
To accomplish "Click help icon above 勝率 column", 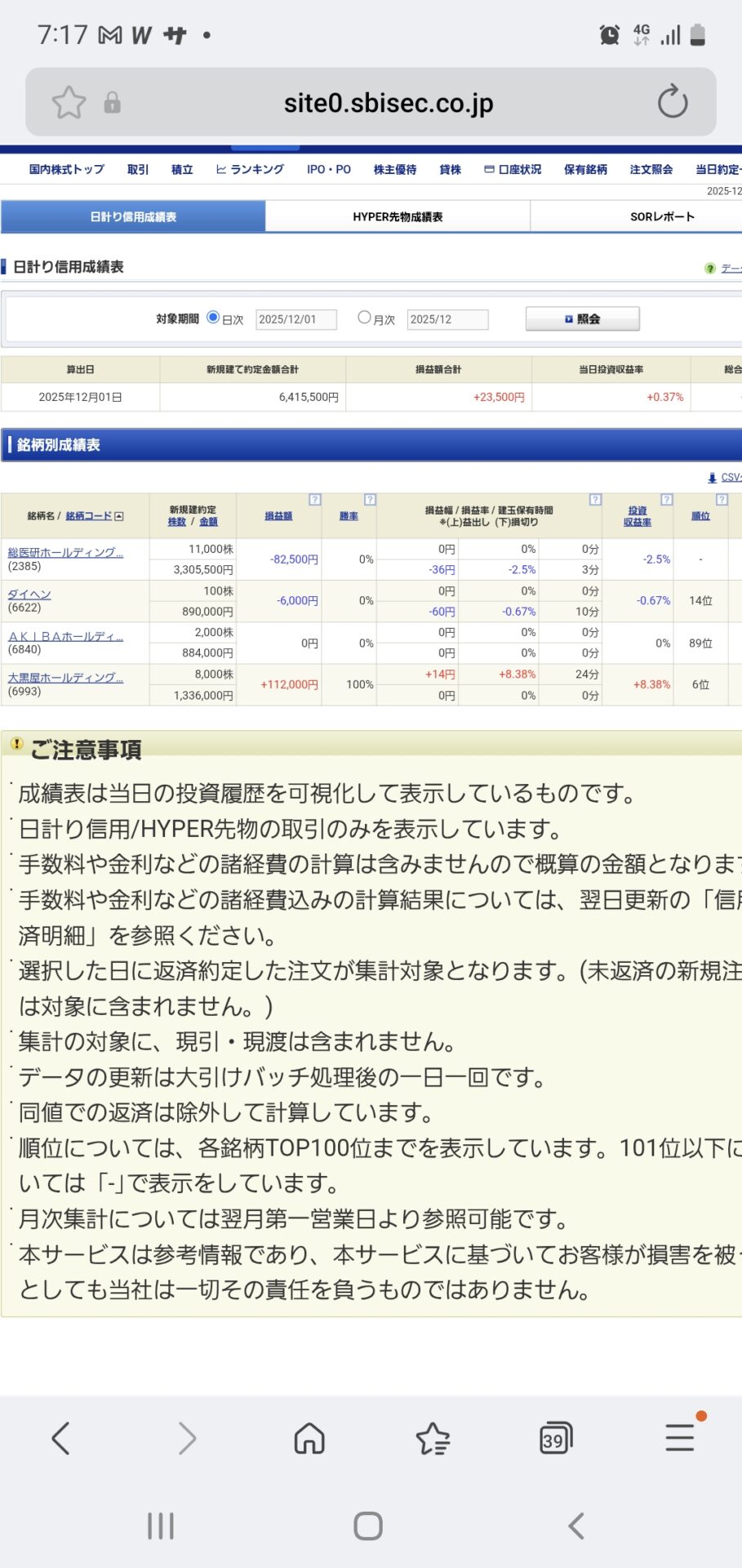I will (370, 500).
